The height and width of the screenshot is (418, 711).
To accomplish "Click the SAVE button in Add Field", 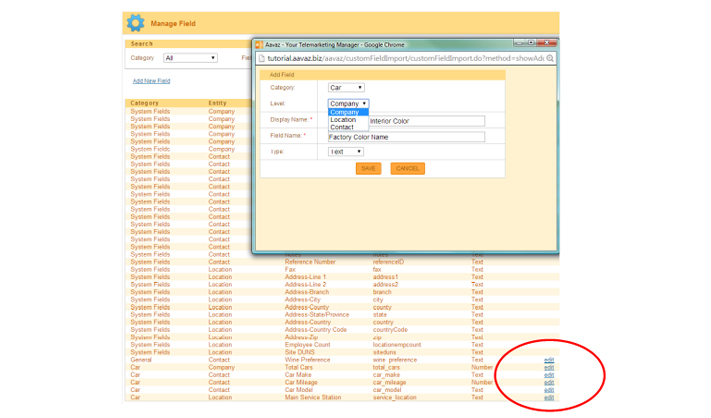I will pyautogui.click(x=368, y=168).
